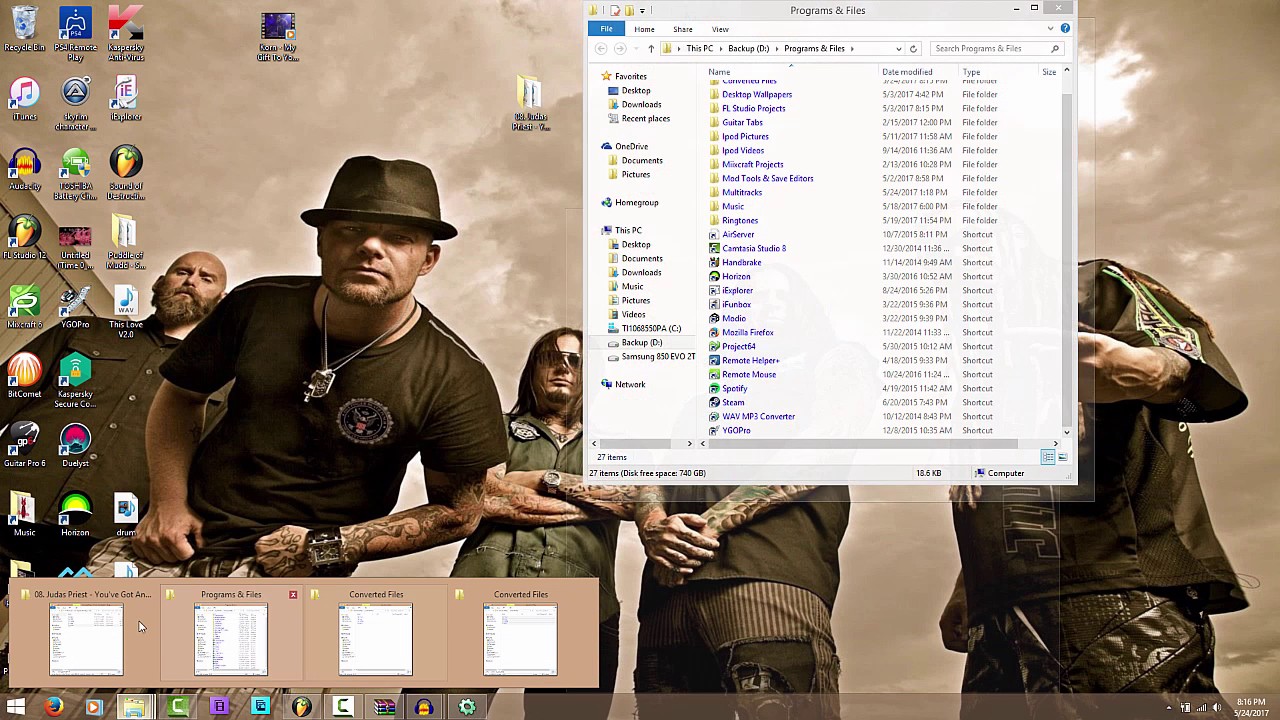
Task: Open the View ribbon tab
Action: [720, 29]
